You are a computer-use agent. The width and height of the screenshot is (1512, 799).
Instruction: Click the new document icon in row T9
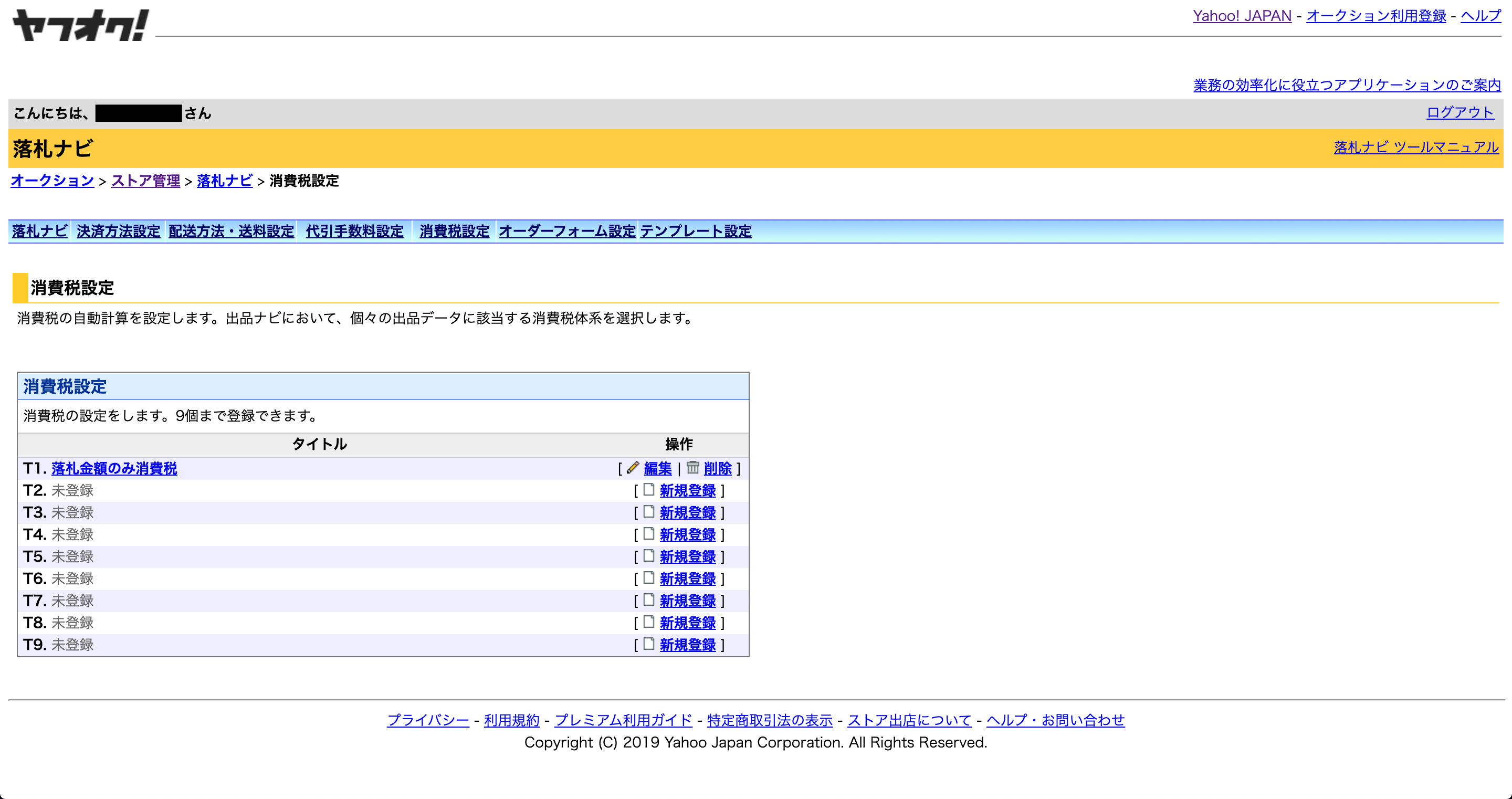point(648,644)
